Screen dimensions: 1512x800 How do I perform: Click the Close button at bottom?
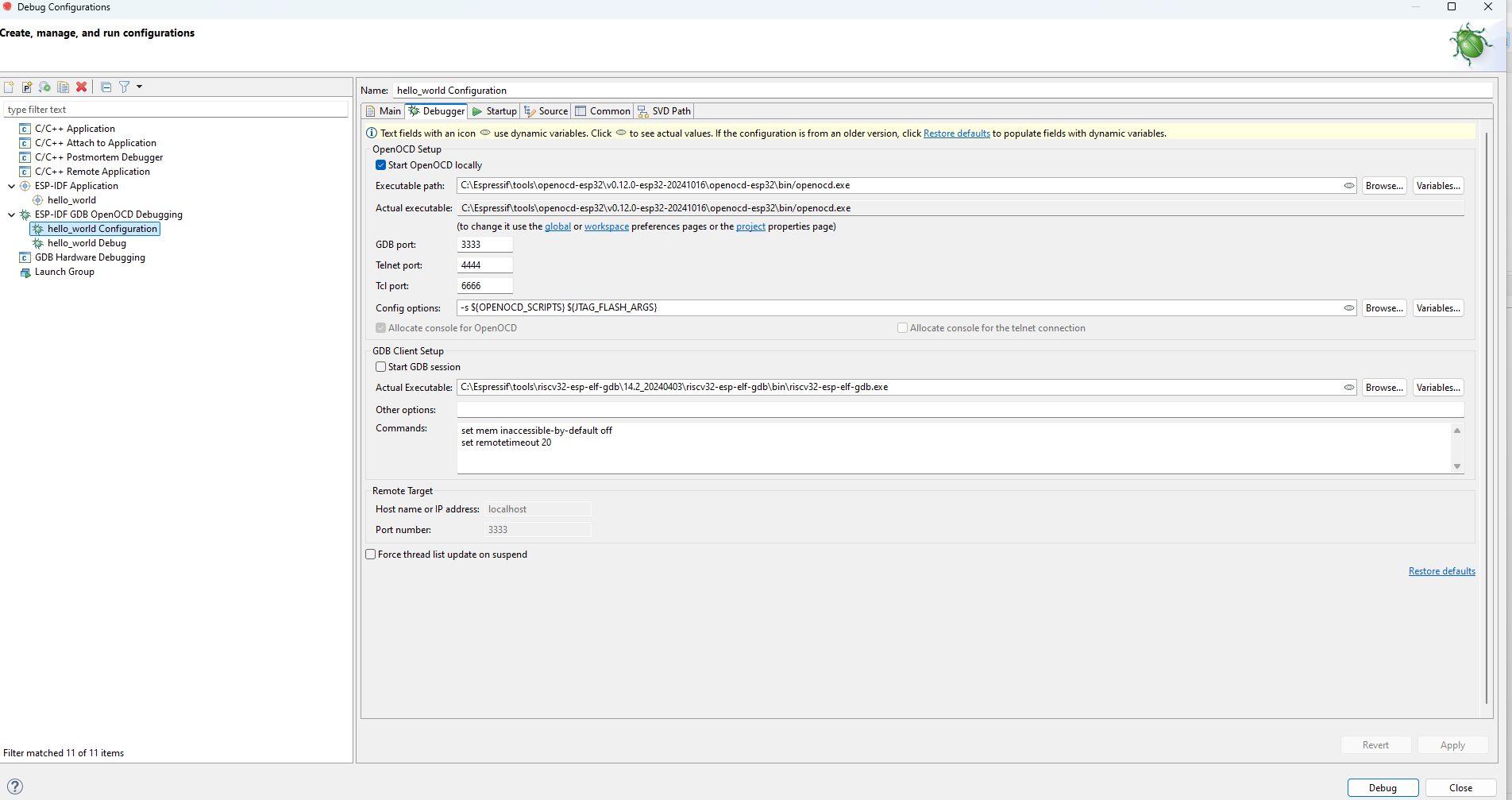1460,788
